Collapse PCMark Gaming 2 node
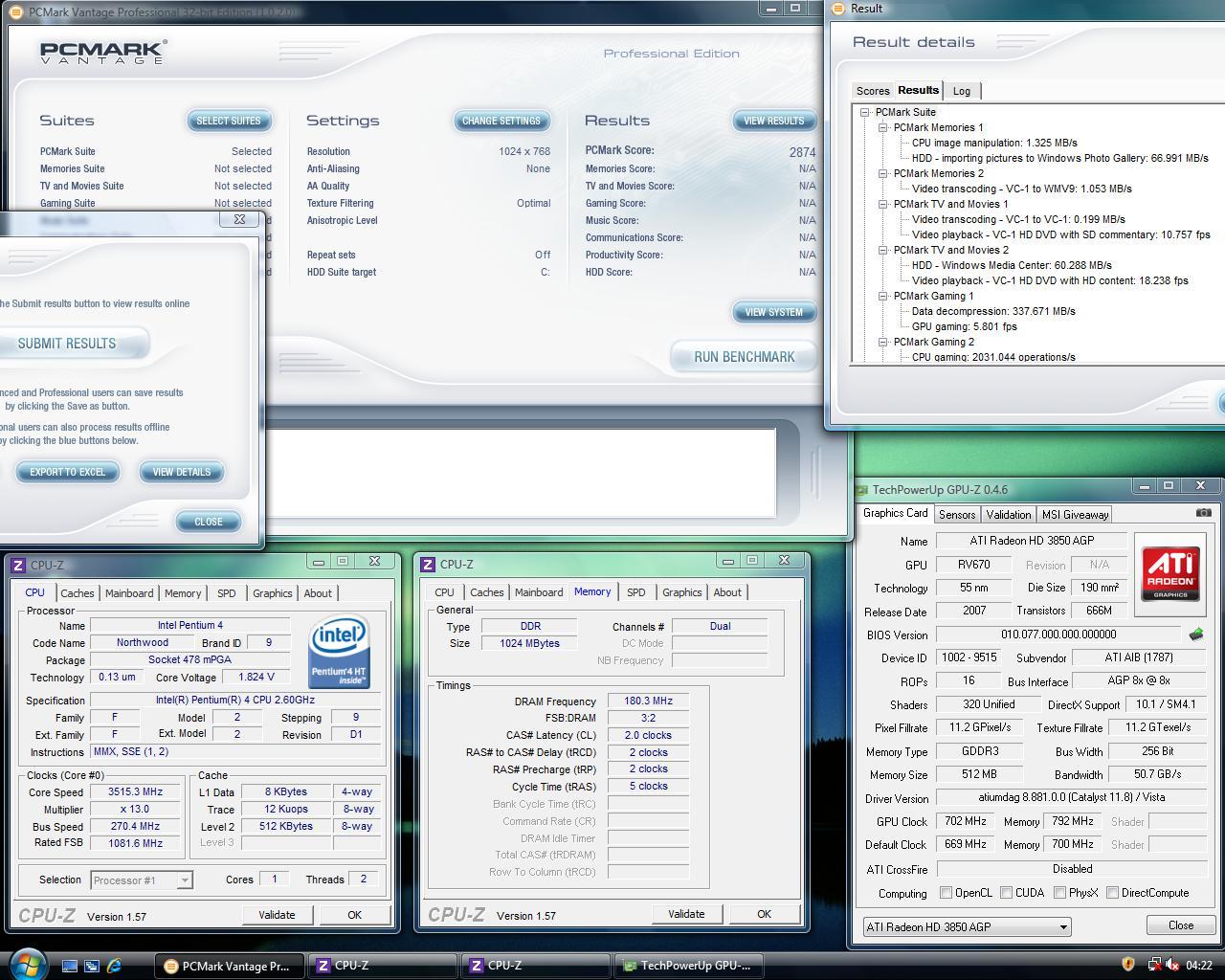Image resolution: width=1225 pixels, height=980 pixels. (883, 342)
